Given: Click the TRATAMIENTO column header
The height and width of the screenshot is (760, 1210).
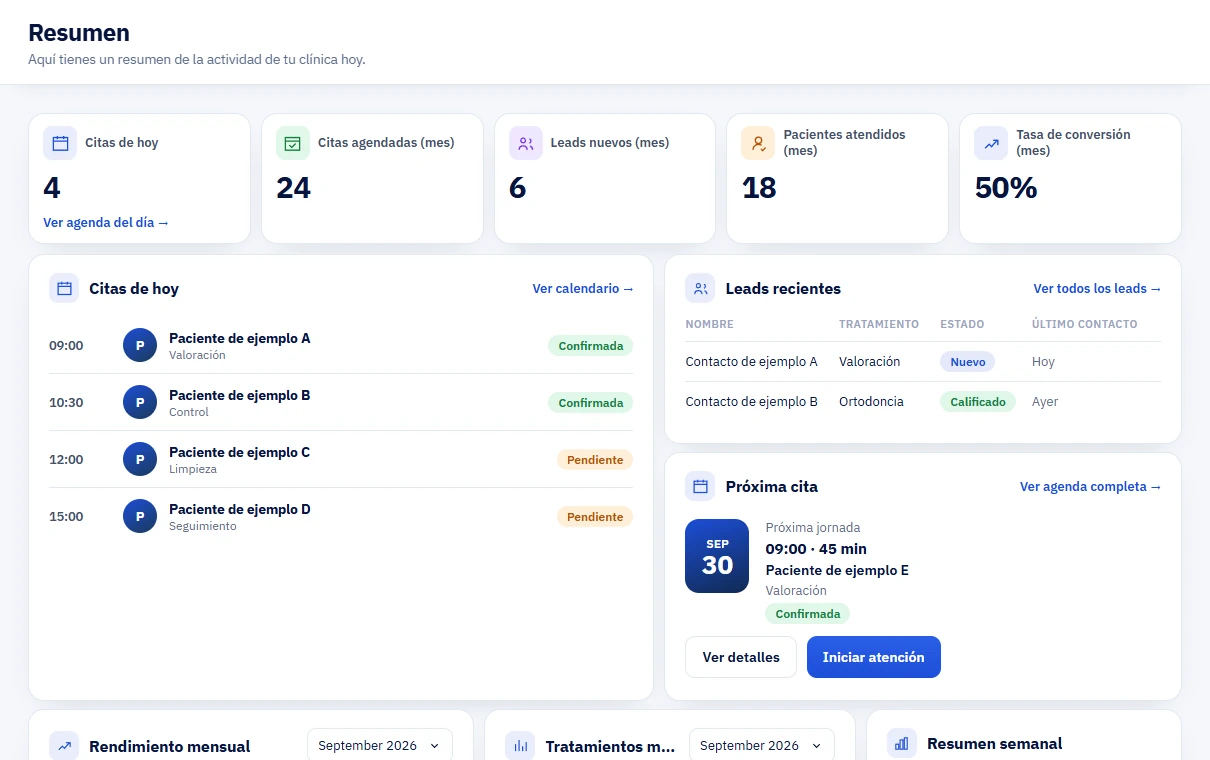Looking at the screenshot, I should coord(879,324).
